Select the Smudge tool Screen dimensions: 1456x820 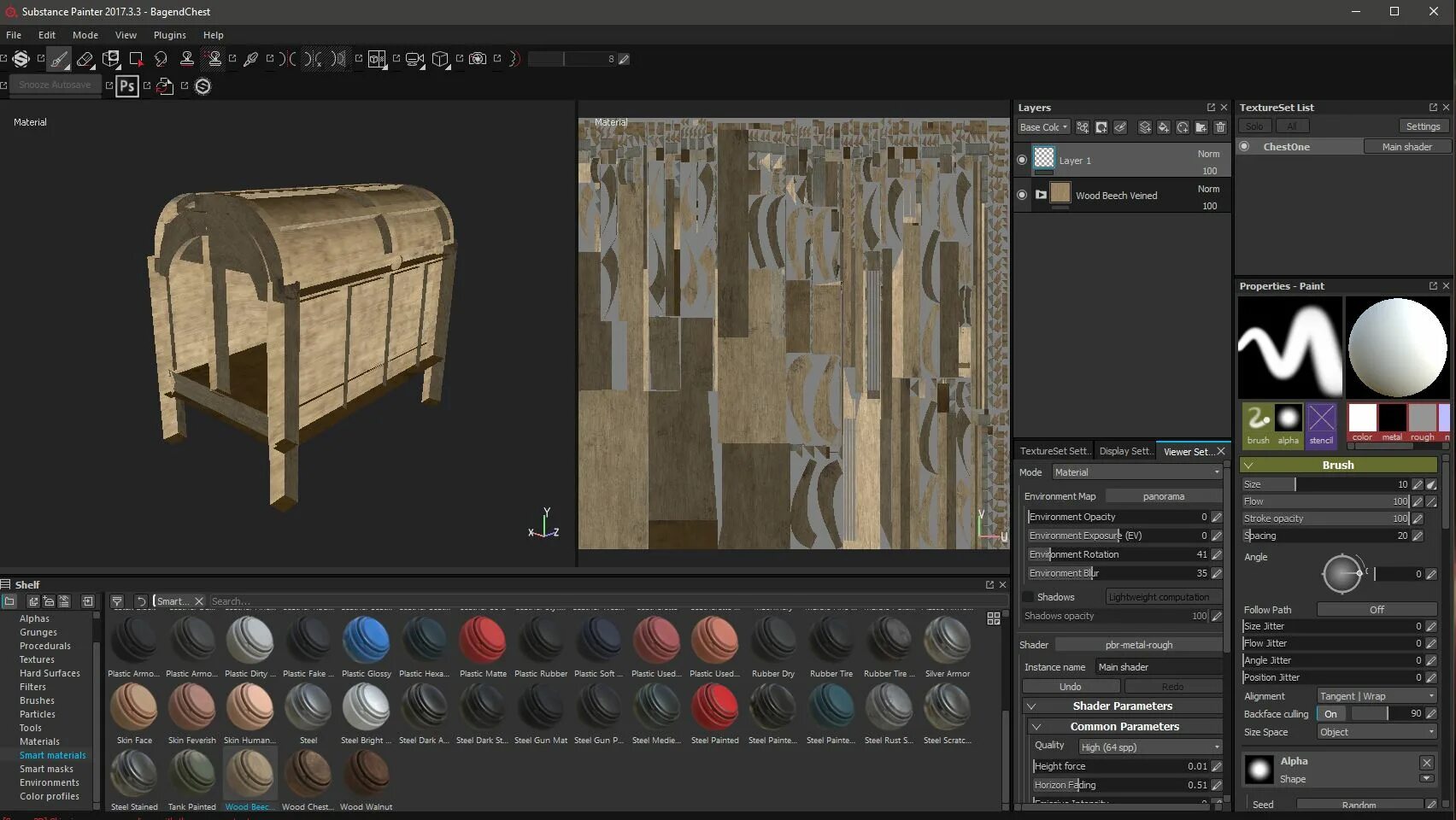[x=160, y=58]
